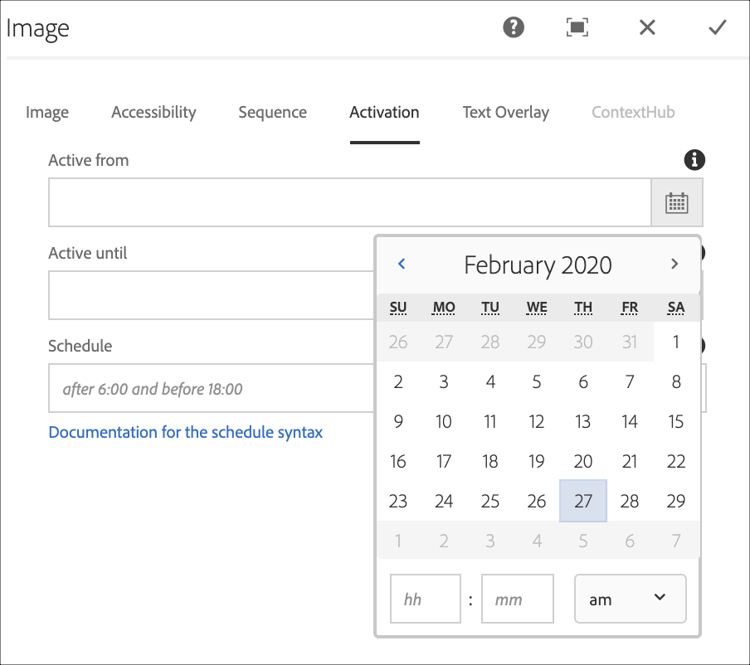Viewport: 750px width, 665px height.
Task: Pick February 14 in the calendar
Action: click(x=629, y=422)
